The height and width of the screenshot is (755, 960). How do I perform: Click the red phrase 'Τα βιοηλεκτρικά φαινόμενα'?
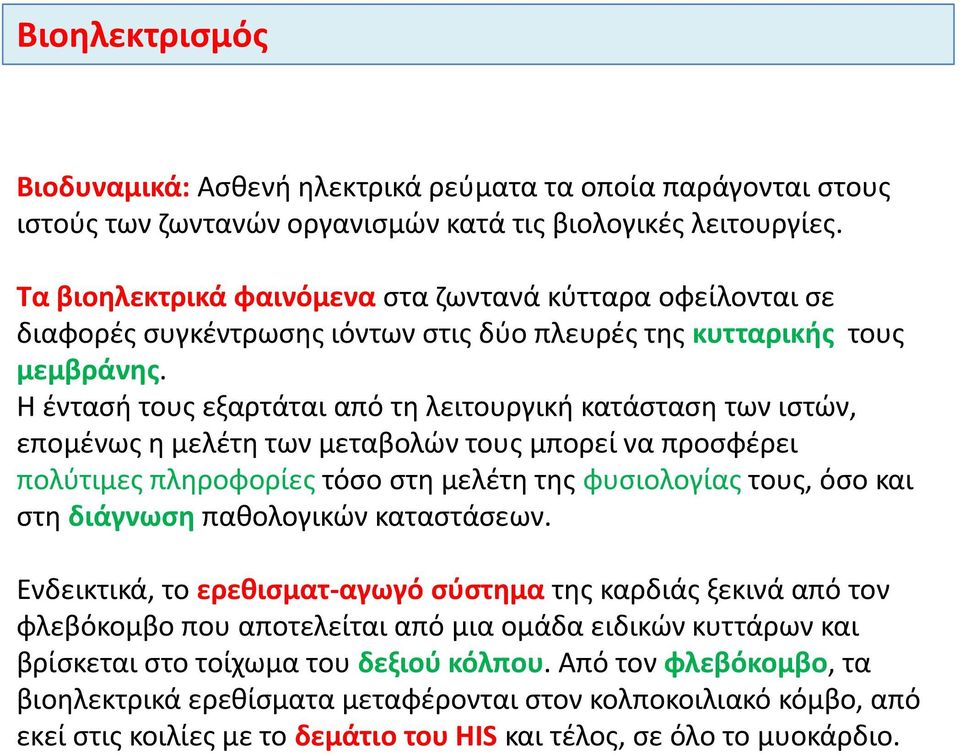[x=195, y=297]
